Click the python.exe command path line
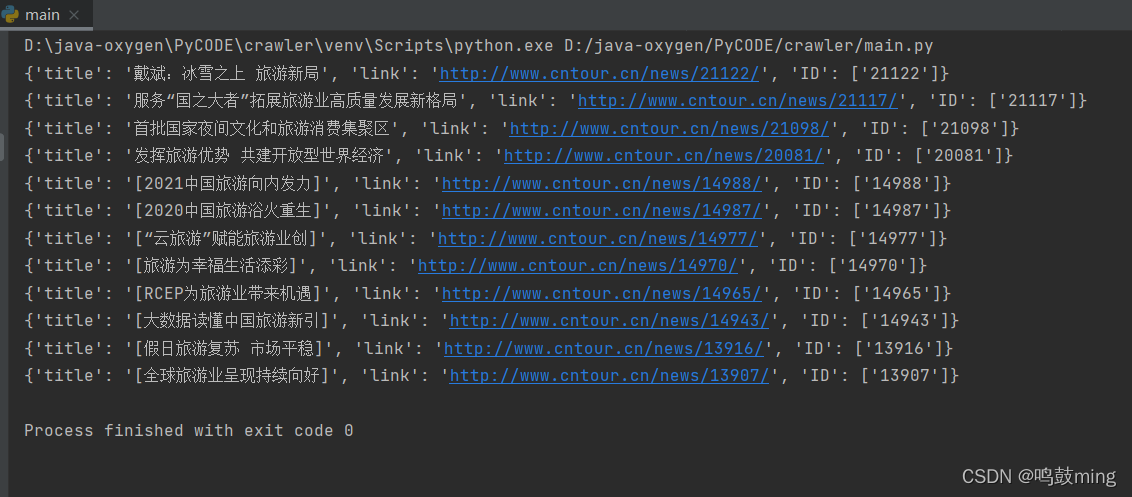 pyautogui.click(x=479, y=46)
